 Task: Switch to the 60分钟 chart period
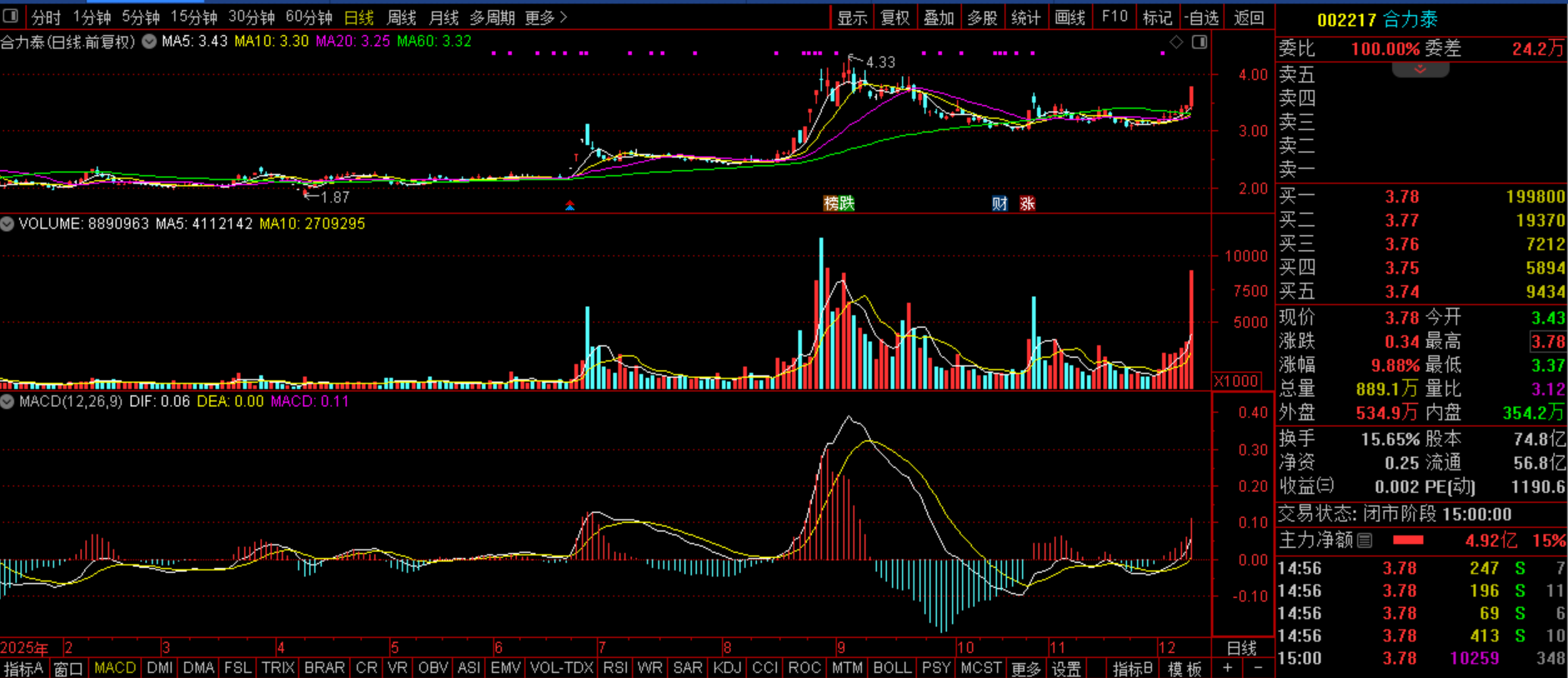pos(308,18)
